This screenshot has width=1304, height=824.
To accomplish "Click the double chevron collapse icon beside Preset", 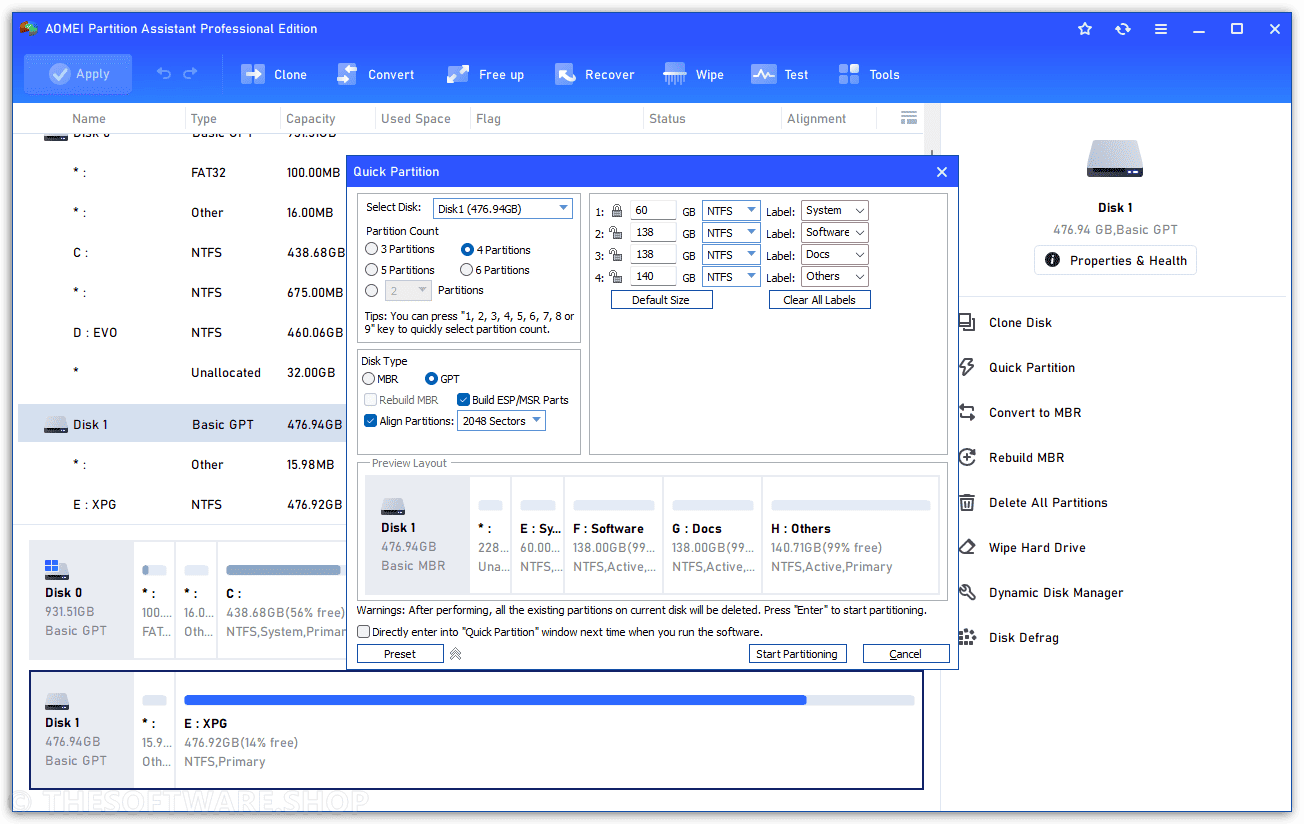I will (x=455, y=654).
